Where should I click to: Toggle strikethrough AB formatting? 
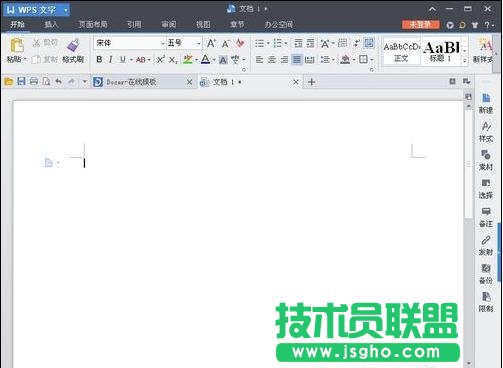[x=141, y=60]
